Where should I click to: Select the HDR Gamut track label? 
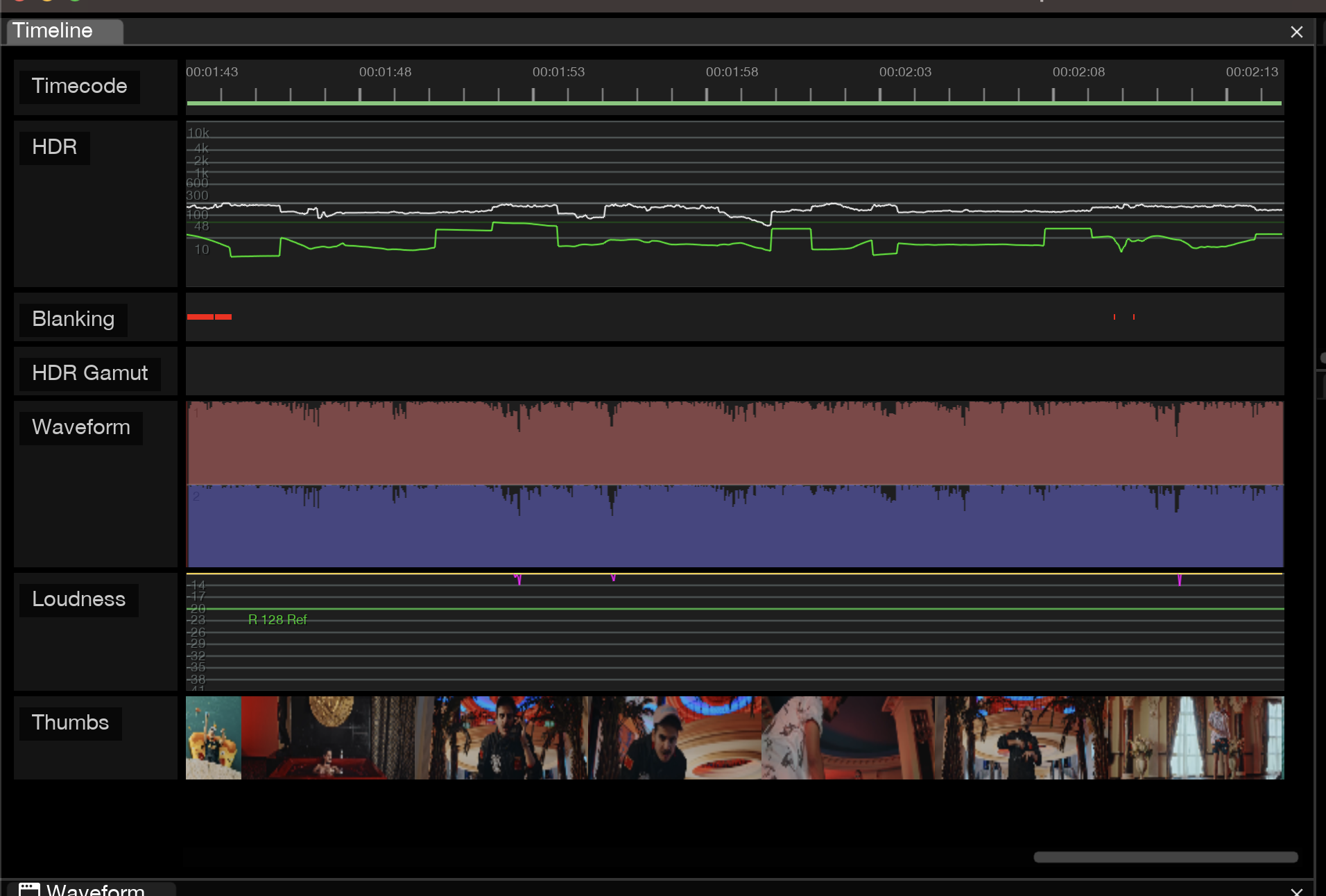[x=89, y=374]
